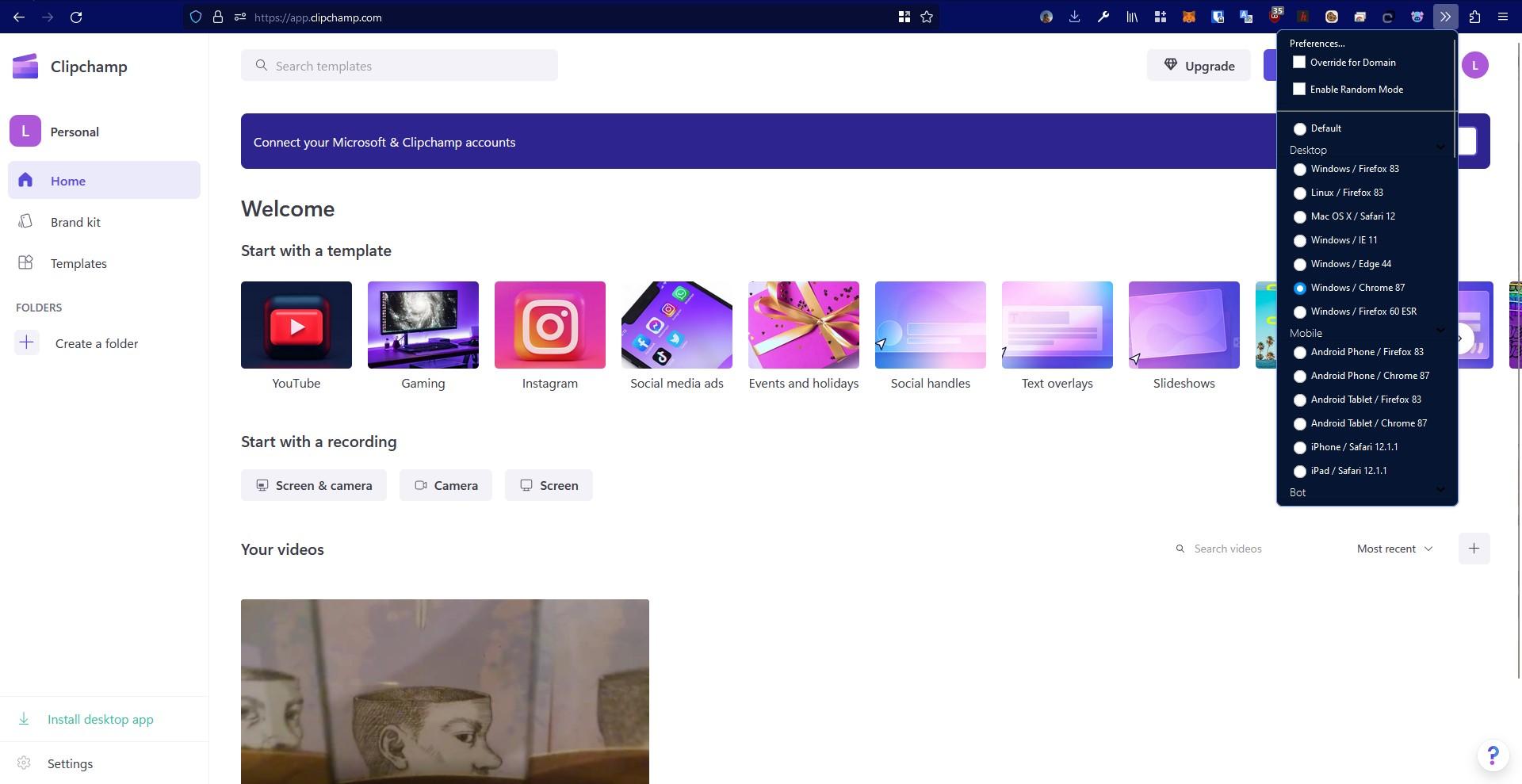The image size is (1522, 784).
Task: Open the Templates section from sidebar
Action: 78,263
